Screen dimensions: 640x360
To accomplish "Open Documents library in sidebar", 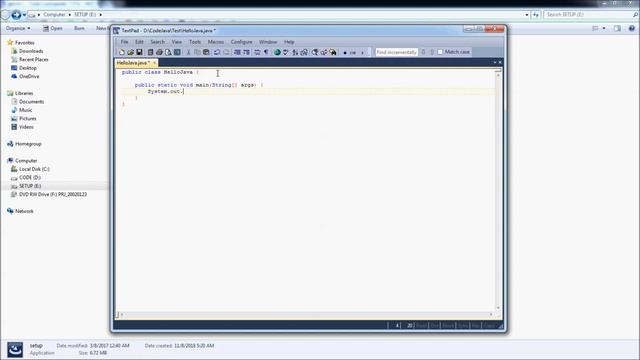I will [x=31, y=102].
